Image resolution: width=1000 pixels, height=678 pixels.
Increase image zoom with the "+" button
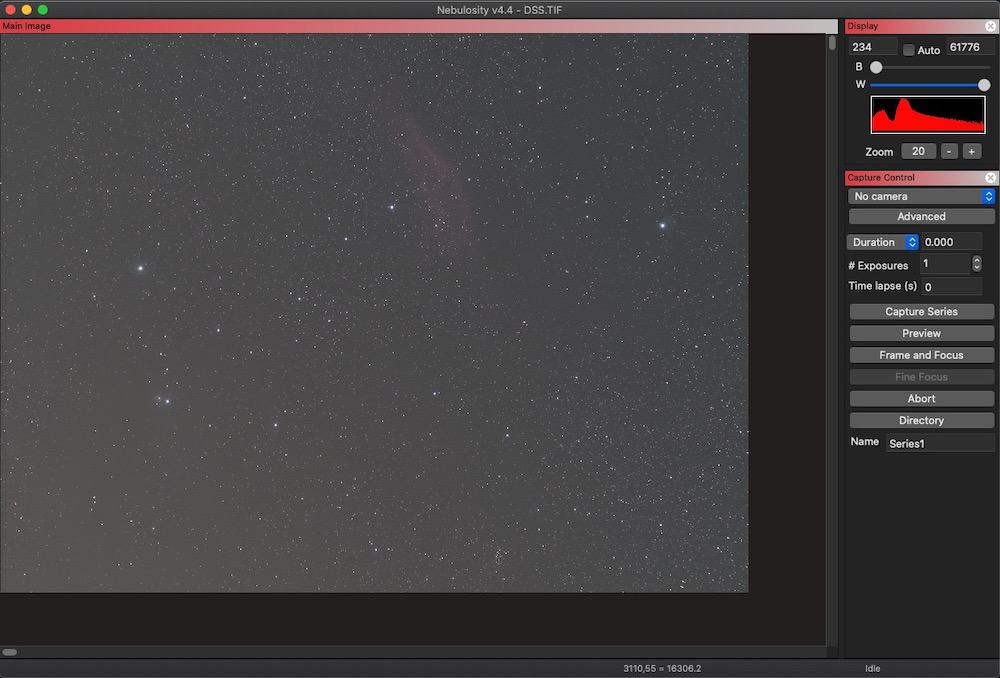pyautogui.click(x=971, y=151)
